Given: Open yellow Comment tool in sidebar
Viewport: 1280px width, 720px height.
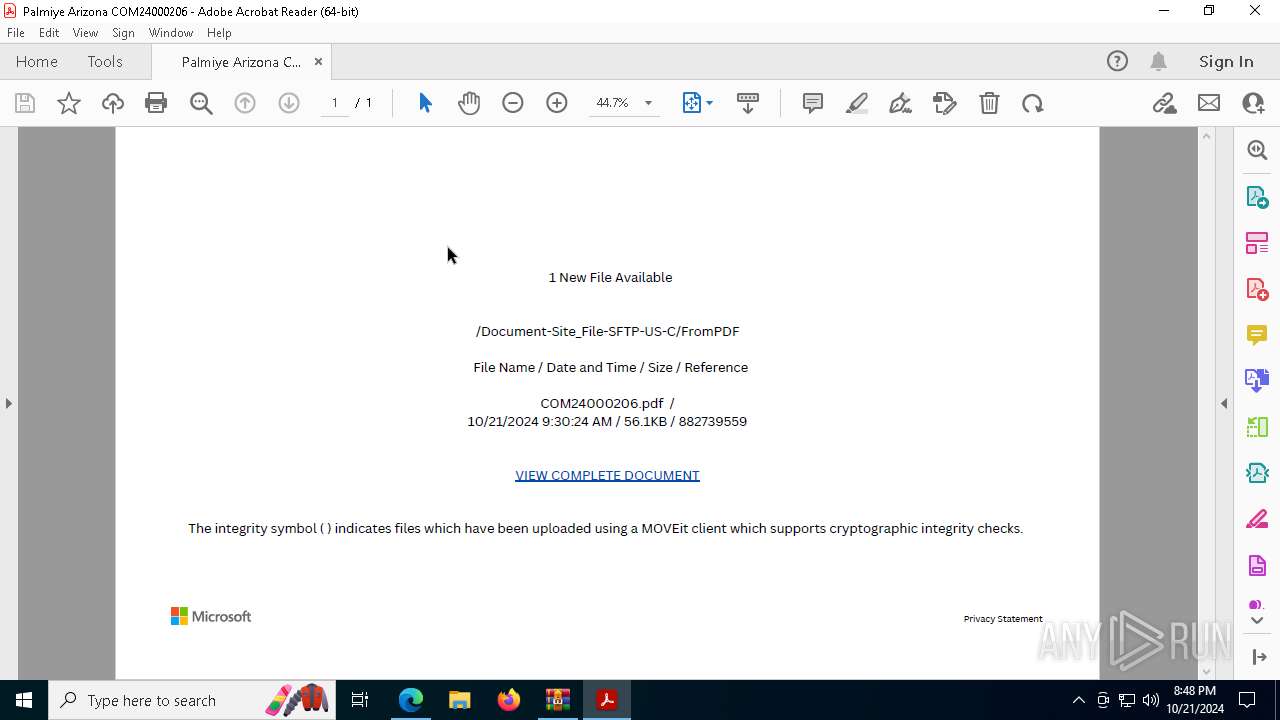Looking at the screenshot, I should 1257,334.
